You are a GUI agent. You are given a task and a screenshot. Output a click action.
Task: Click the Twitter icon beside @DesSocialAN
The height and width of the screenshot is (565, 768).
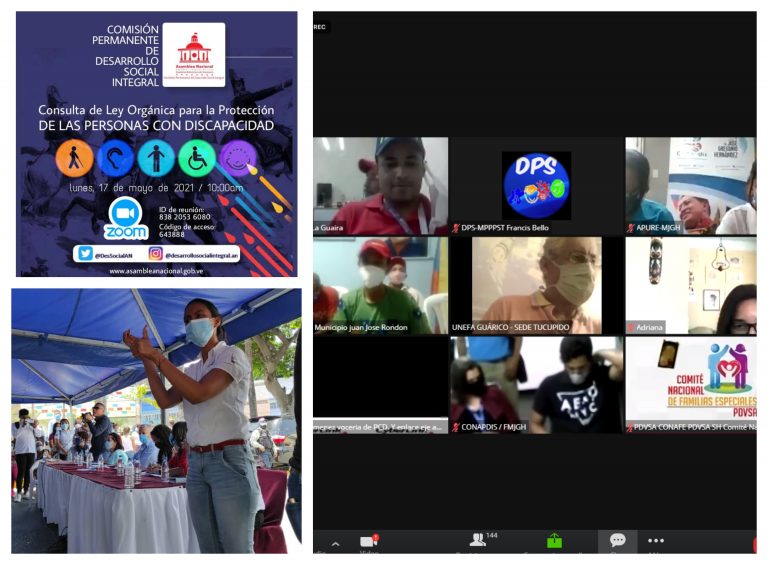tap(85, 254)
